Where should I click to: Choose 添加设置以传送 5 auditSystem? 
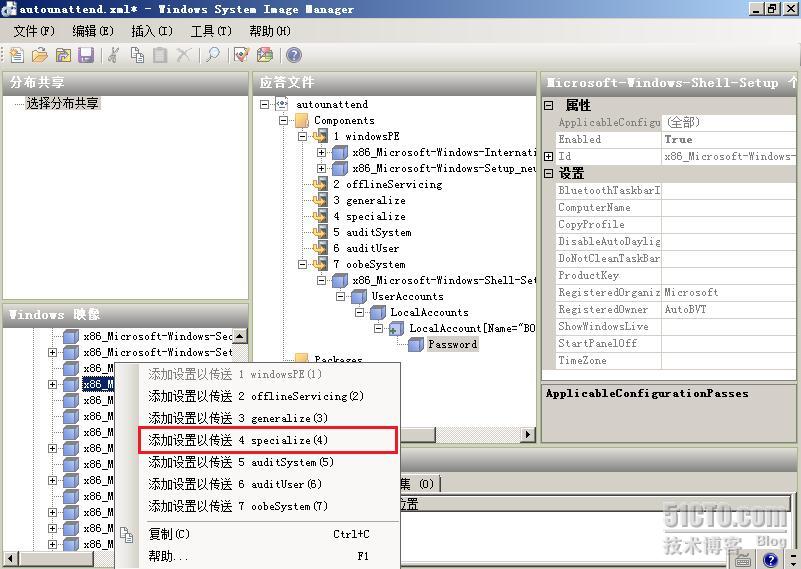(x=257, y=462)
